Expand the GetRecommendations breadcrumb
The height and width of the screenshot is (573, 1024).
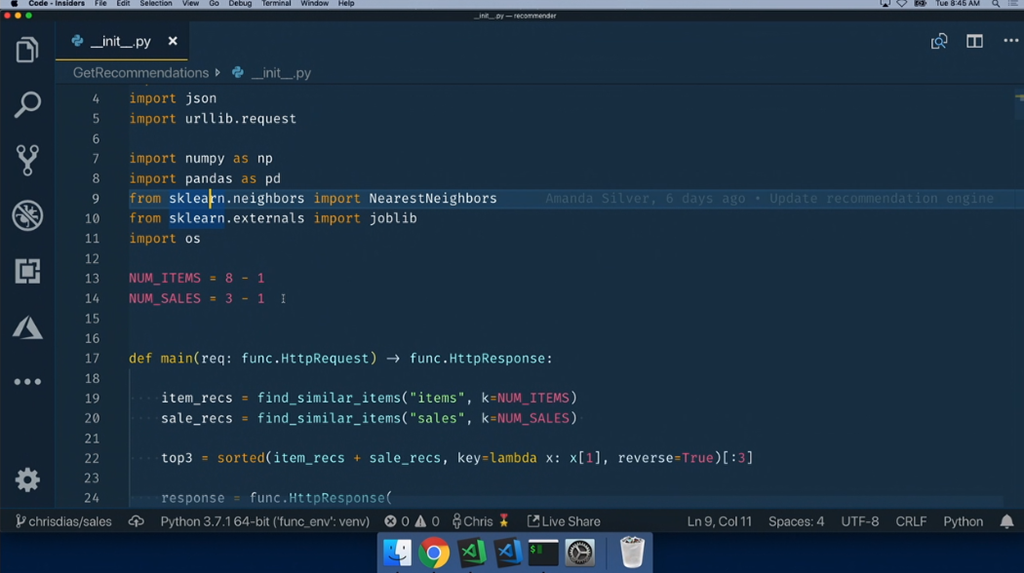[140, 73]
